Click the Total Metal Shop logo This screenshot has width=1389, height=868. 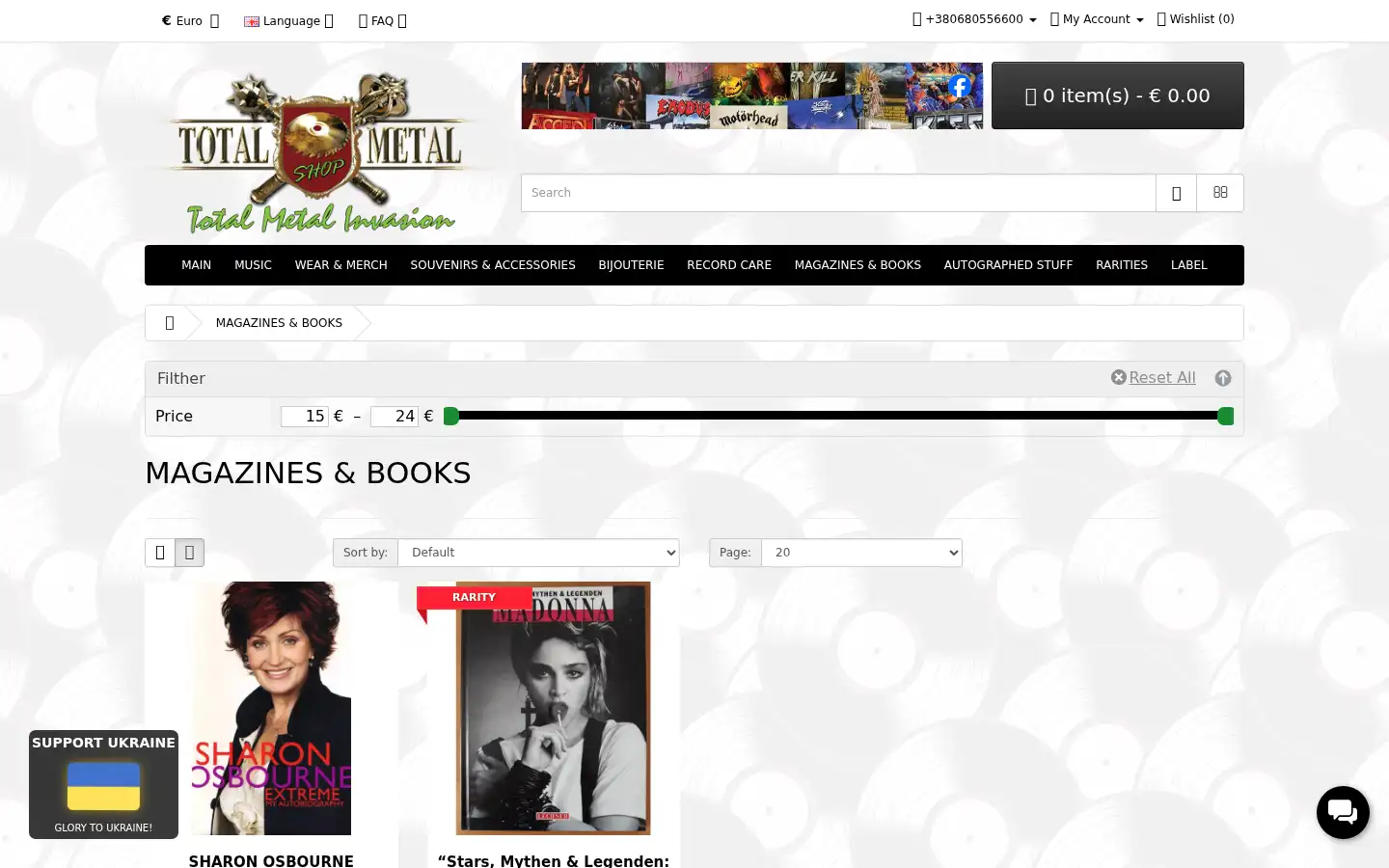point(318,152)
